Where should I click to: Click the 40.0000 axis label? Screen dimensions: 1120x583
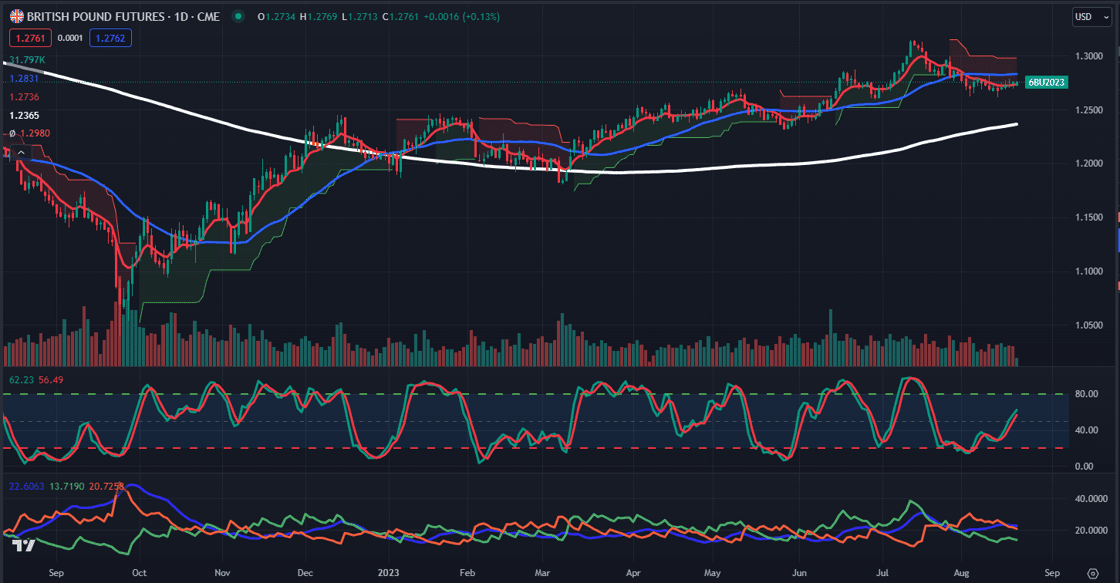click(1091, 499)
